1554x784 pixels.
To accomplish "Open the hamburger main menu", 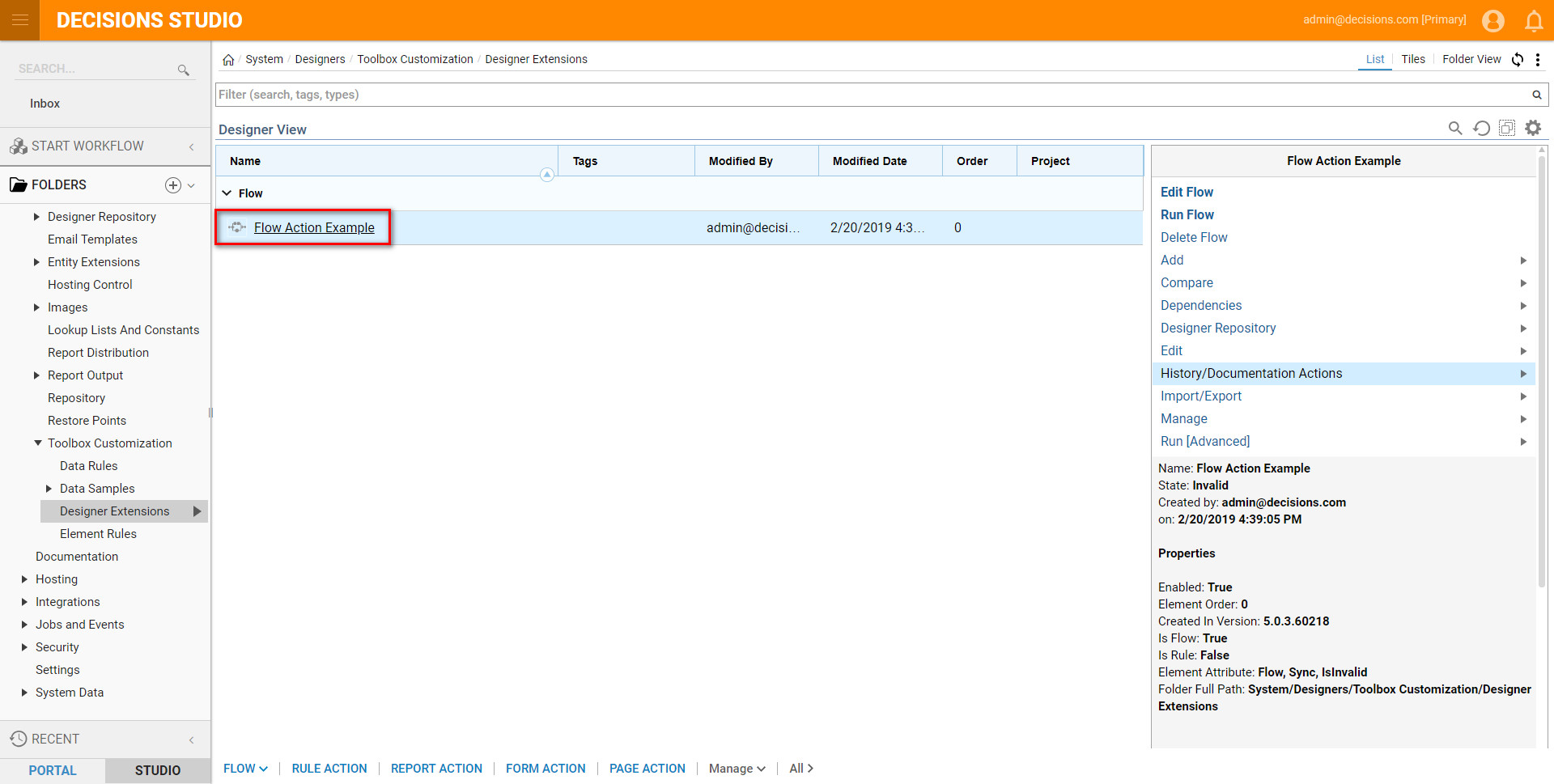I will click(x=20, y=20).
